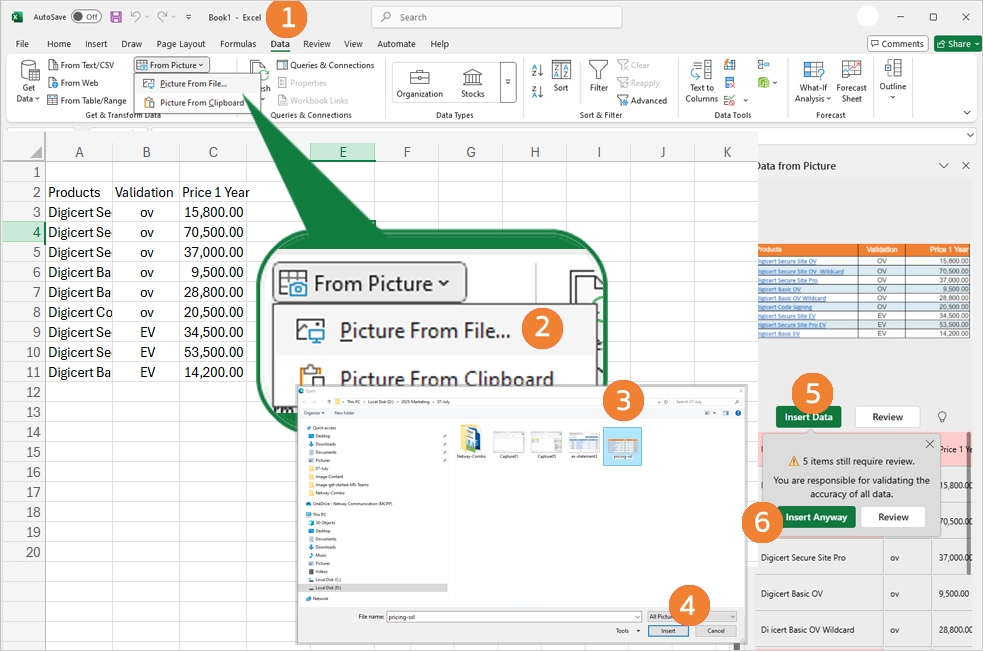
Task: Switch to the Formulas tab
Action: pos(238,44)
